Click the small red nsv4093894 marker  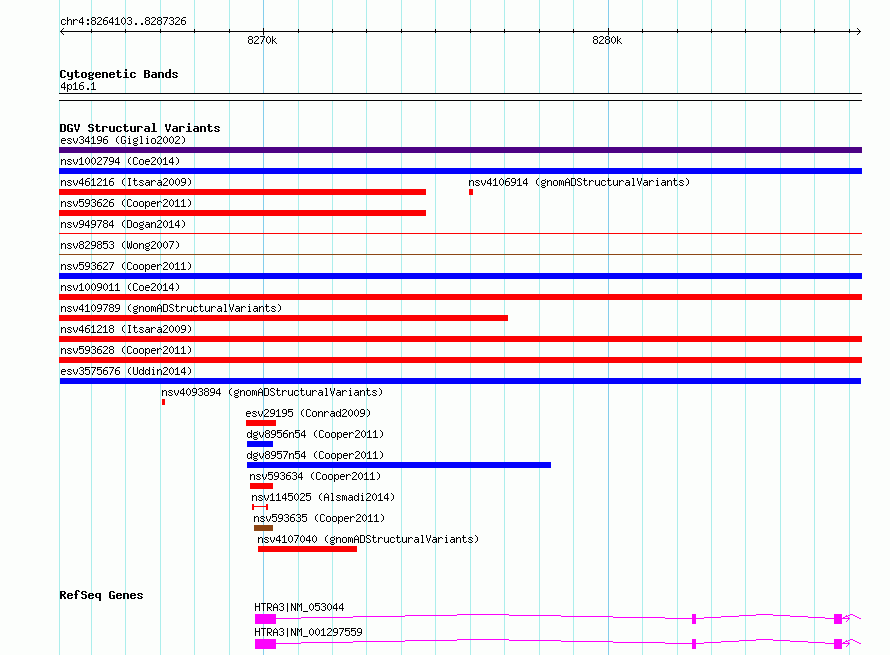click(x=163, y=402)
